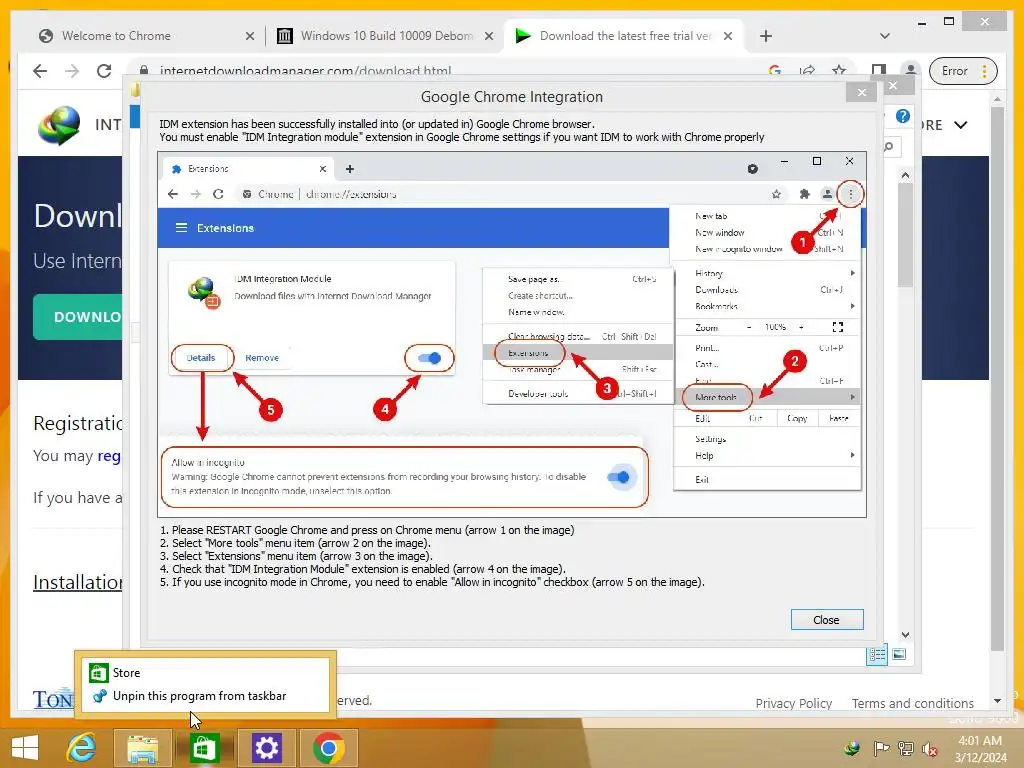The height and width of the screenshot is (768, 1024).
Task: Open PC Settings gear on the taskbar
Action: (x=266, y=748)
